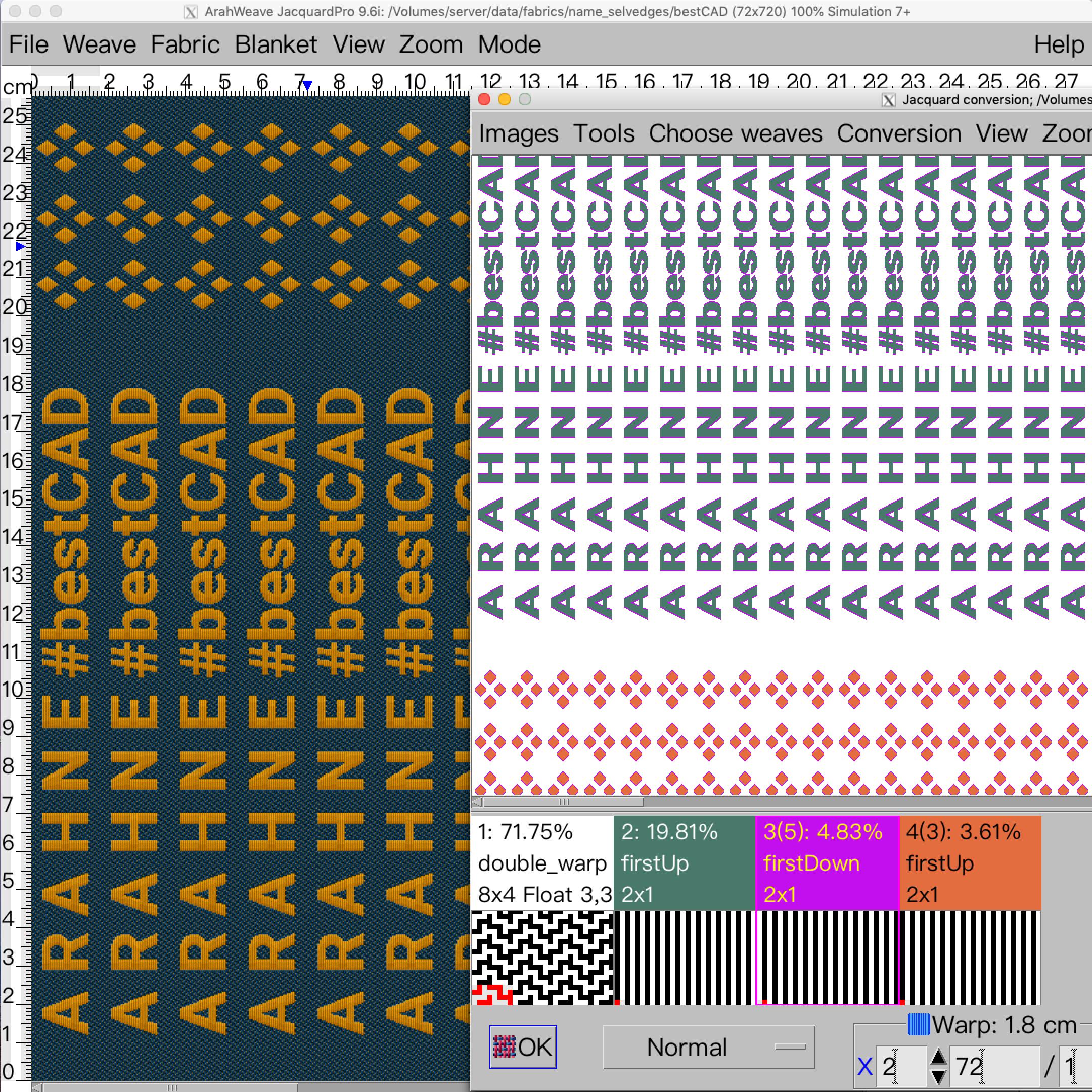The width and height of the screenshot is (1092, 1092).
Task: Decrease the X repeat value with down arrow
Action: 938,1076
